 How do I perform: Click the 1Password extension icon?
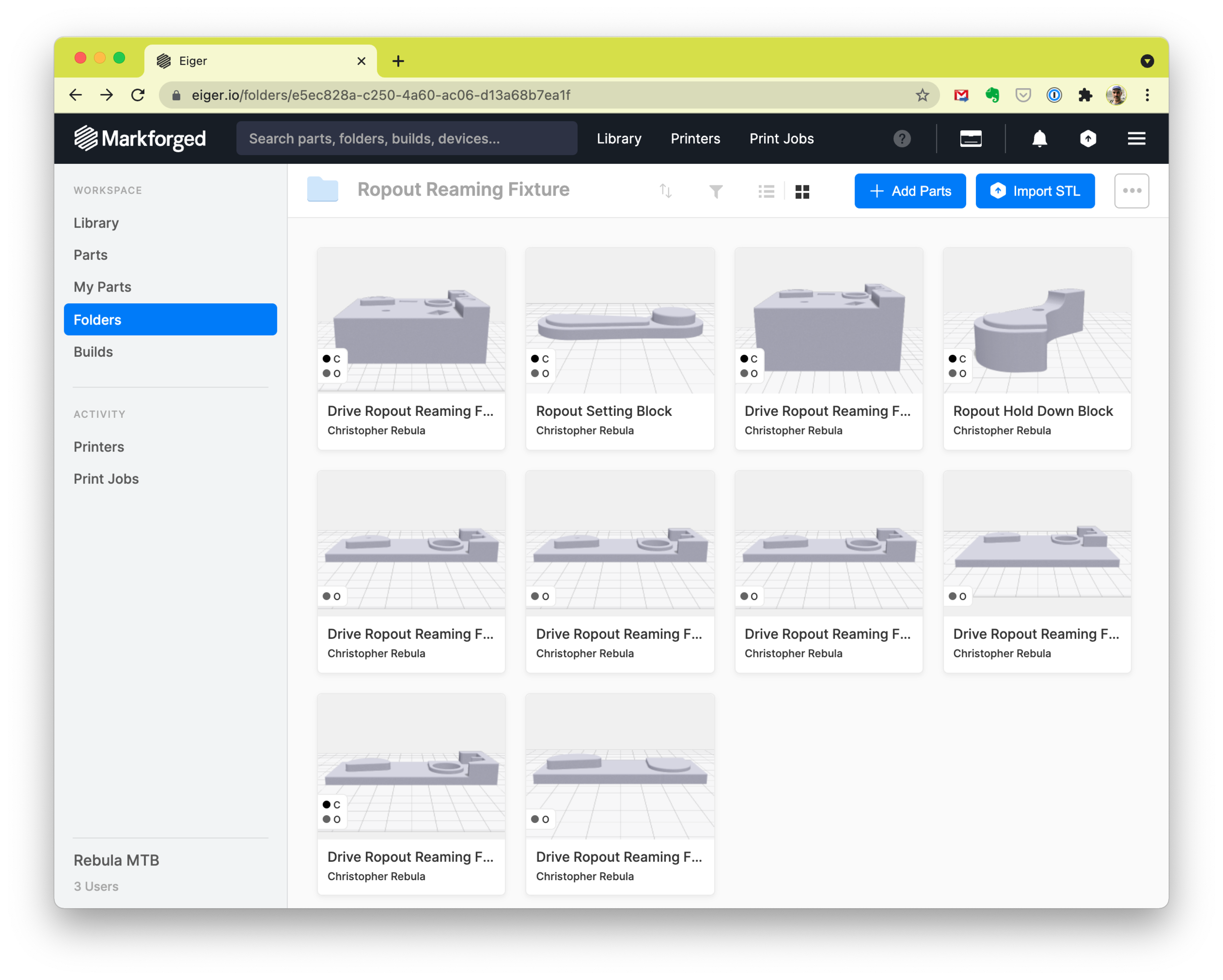(x=1053, y=95)
